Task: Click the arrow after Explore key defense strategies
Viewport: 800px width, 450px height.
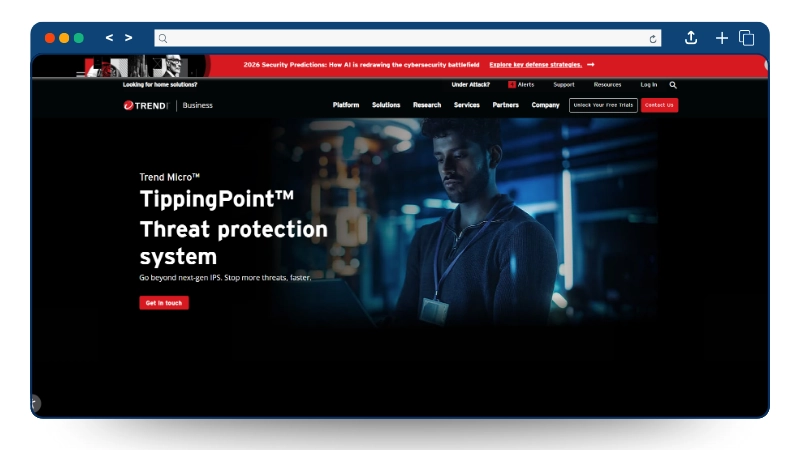Action: (591, 65)
